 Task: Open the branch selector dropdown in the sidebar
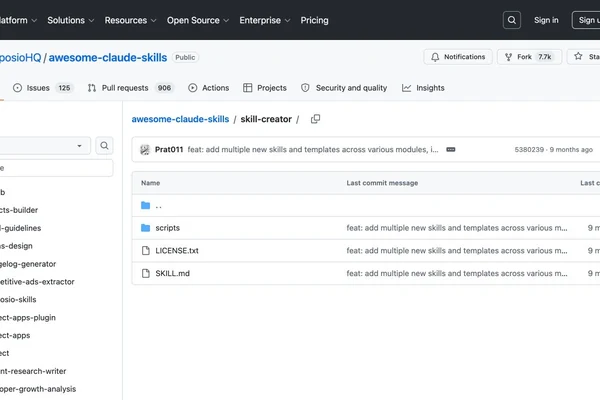45,146
